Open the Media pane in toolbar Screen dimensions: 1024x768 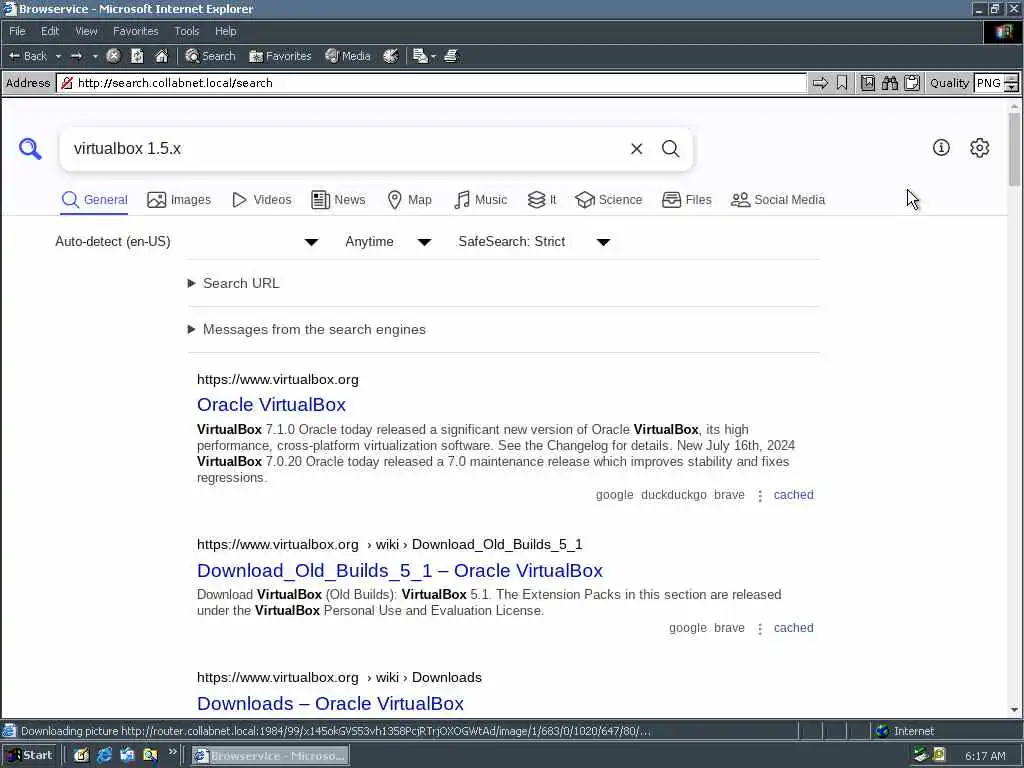[x=348, y=56]
